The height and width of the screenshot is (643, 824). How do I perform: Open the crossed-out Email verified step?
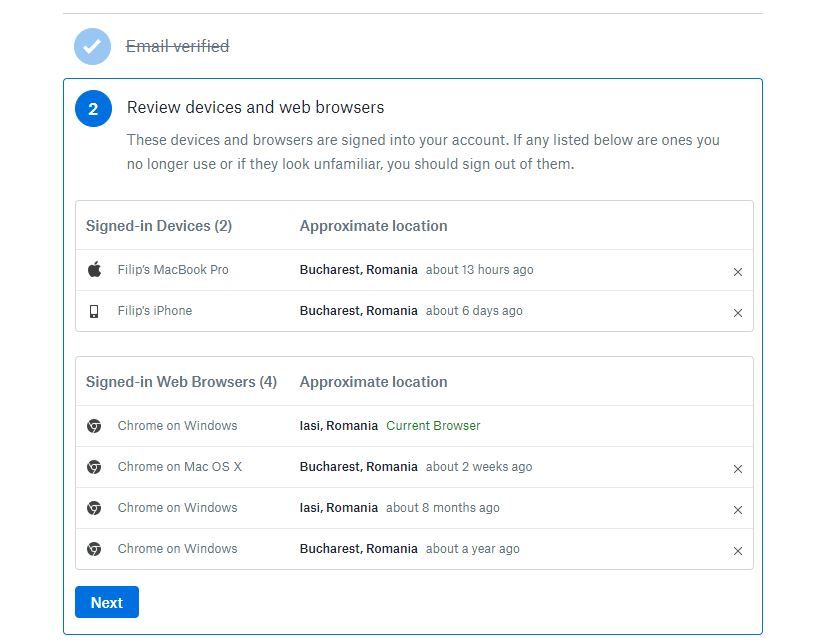178,46
